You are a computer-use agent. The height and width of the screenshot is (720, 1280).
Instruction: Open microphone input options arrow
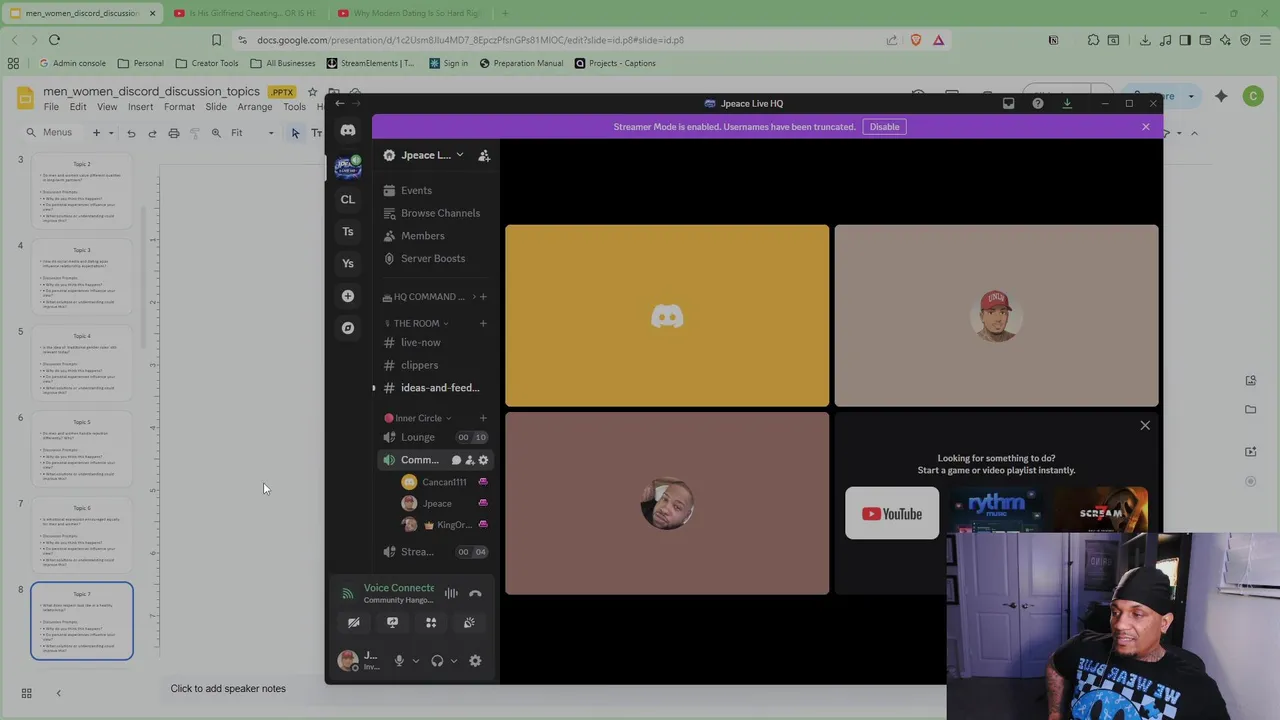coord(416,661)
